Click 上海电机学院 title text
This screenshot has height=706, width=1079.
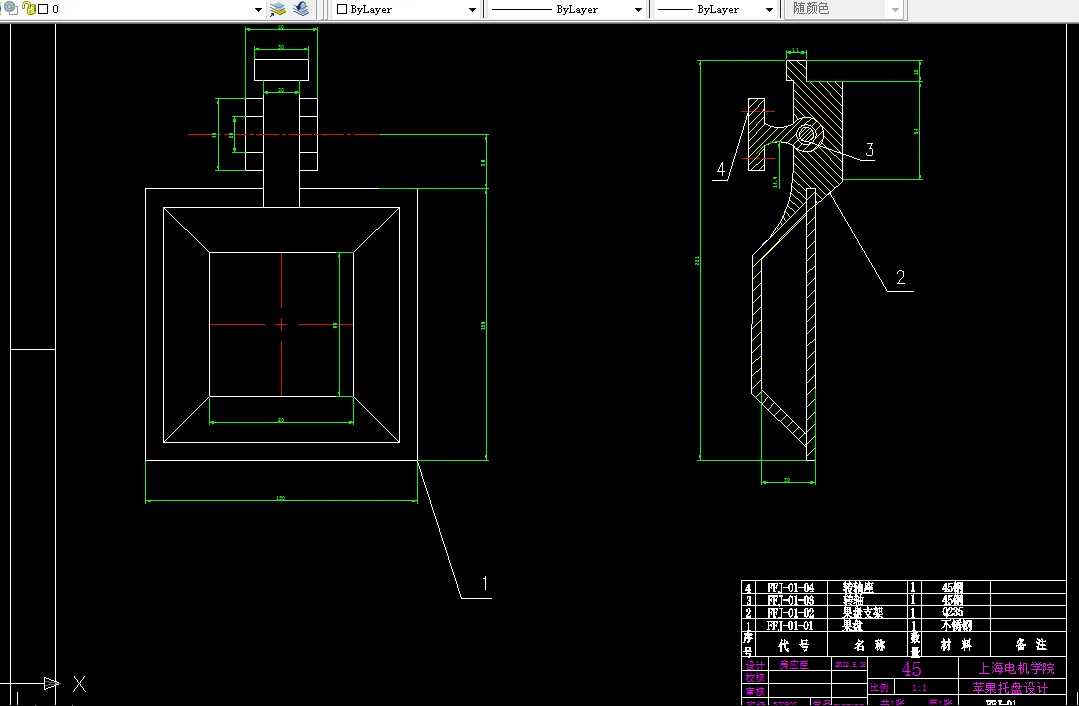1016,668
